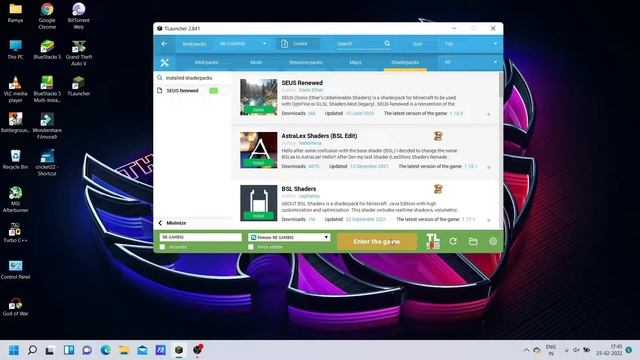This screenshot has width=640, height=360.
Task: Open Release RB GAMING version dropdown
Action: pos(289,237)
